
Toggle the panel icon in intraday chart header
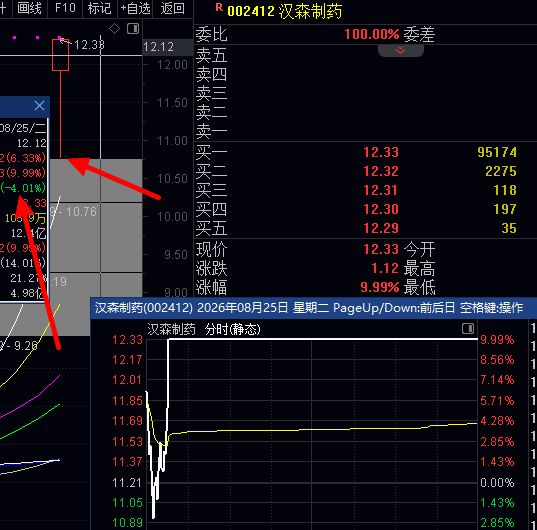click(468, 329)
